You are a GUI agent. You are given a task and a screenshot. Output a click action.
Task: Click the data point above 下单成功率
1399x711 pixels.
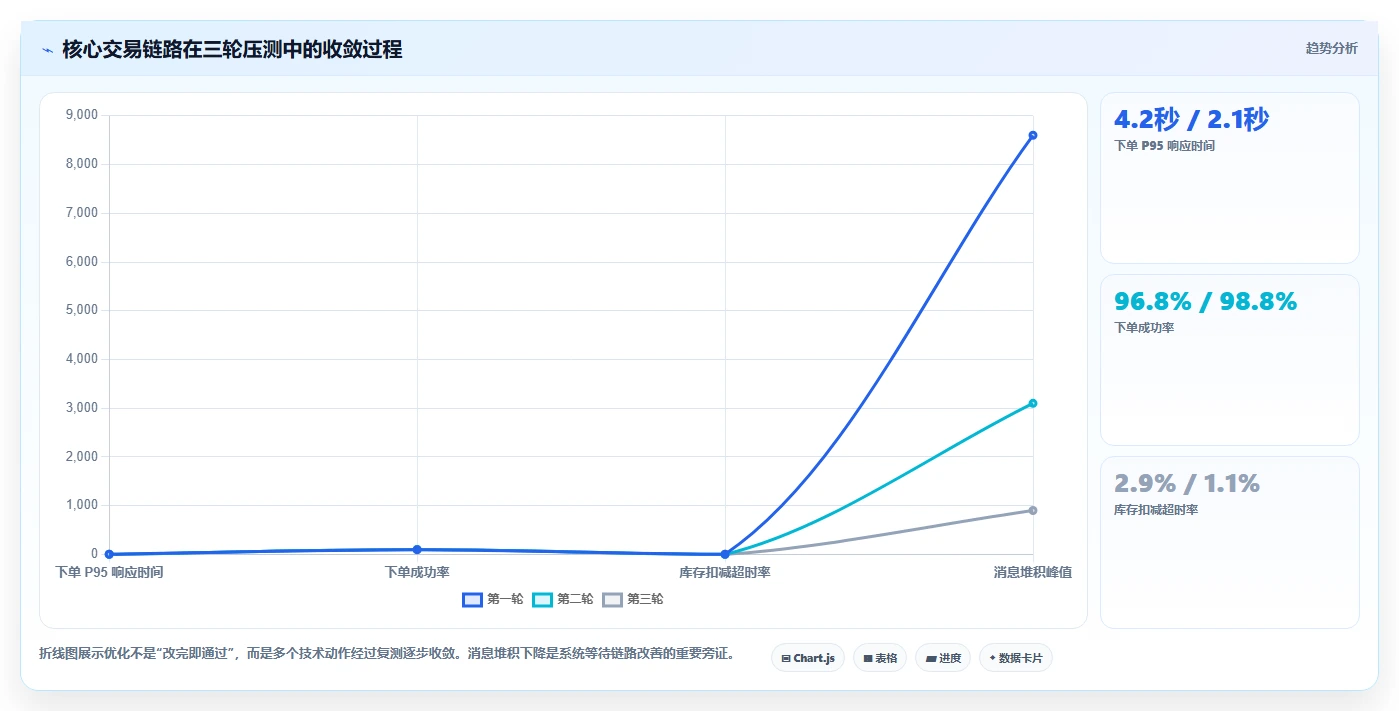pyautogui.click(x=417, y=550)
